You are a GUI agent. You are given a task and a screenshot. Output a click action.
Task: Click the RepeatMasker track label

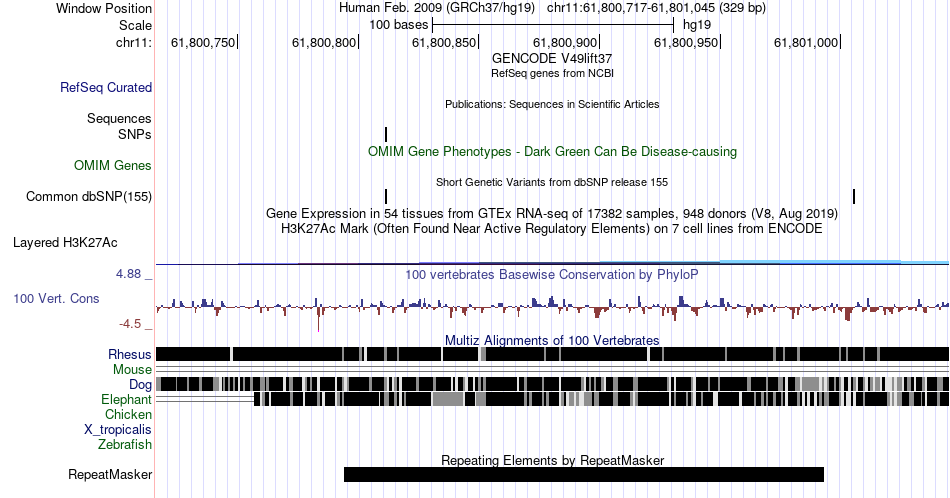click(x=110, y=475)
